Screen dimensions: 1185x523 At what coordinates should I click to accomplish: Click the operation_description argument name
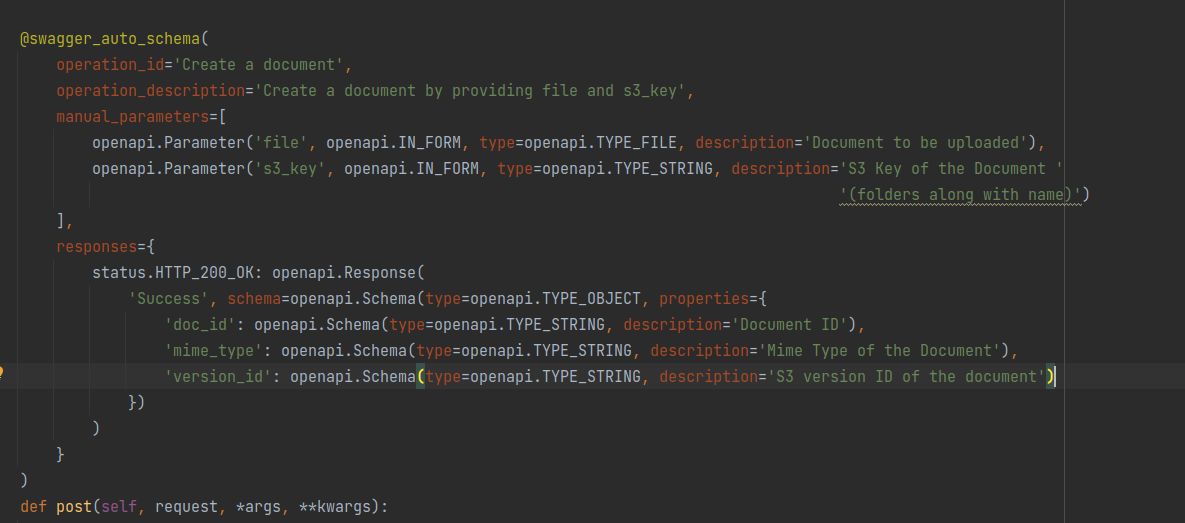click(x=150, y=91)
